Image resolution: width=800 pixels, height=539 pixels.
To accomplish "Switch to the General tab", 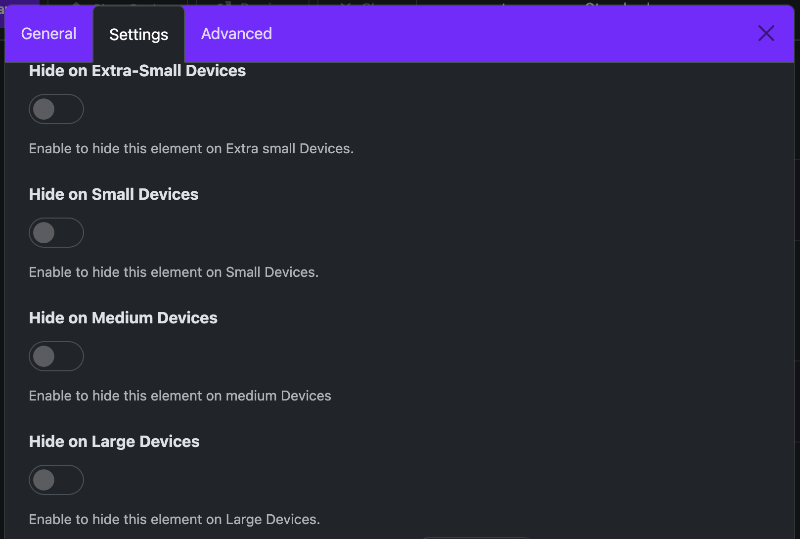I will click(49, 33).
